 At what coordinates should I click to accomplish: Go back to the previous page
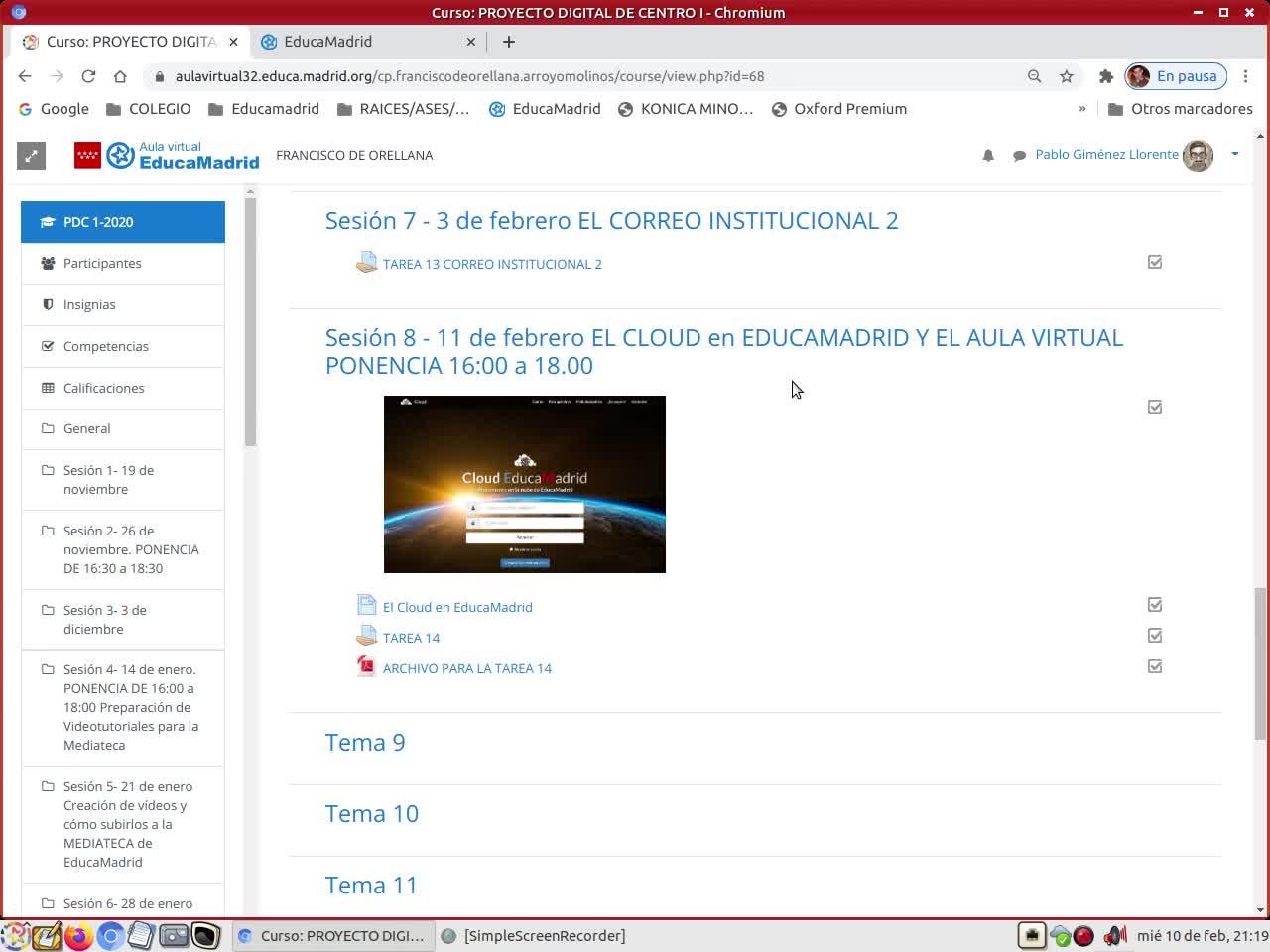tap(25, 76)
